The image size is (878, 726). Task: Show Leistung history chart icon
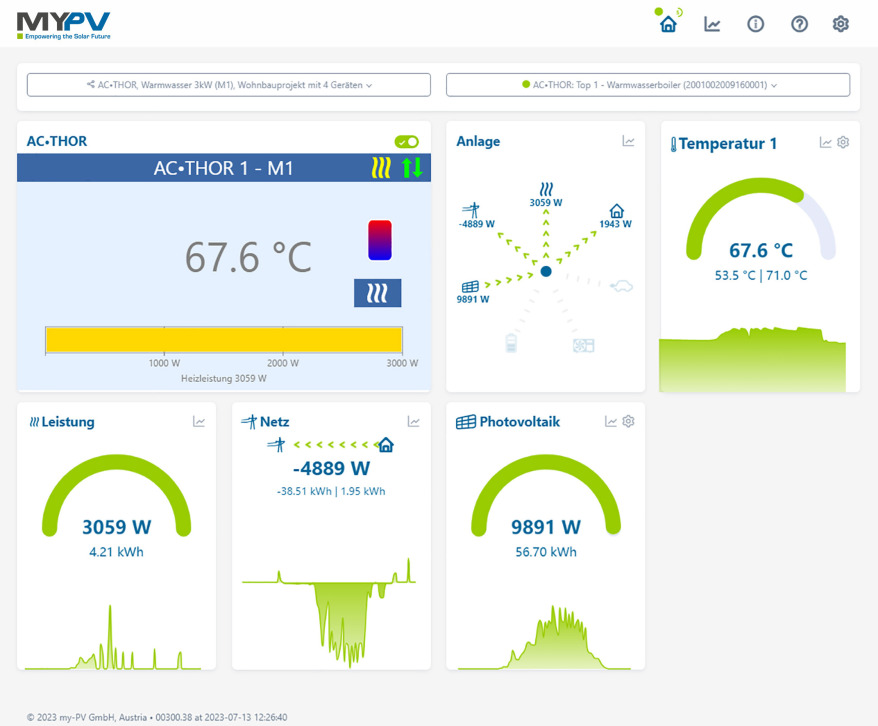(199, 421)
